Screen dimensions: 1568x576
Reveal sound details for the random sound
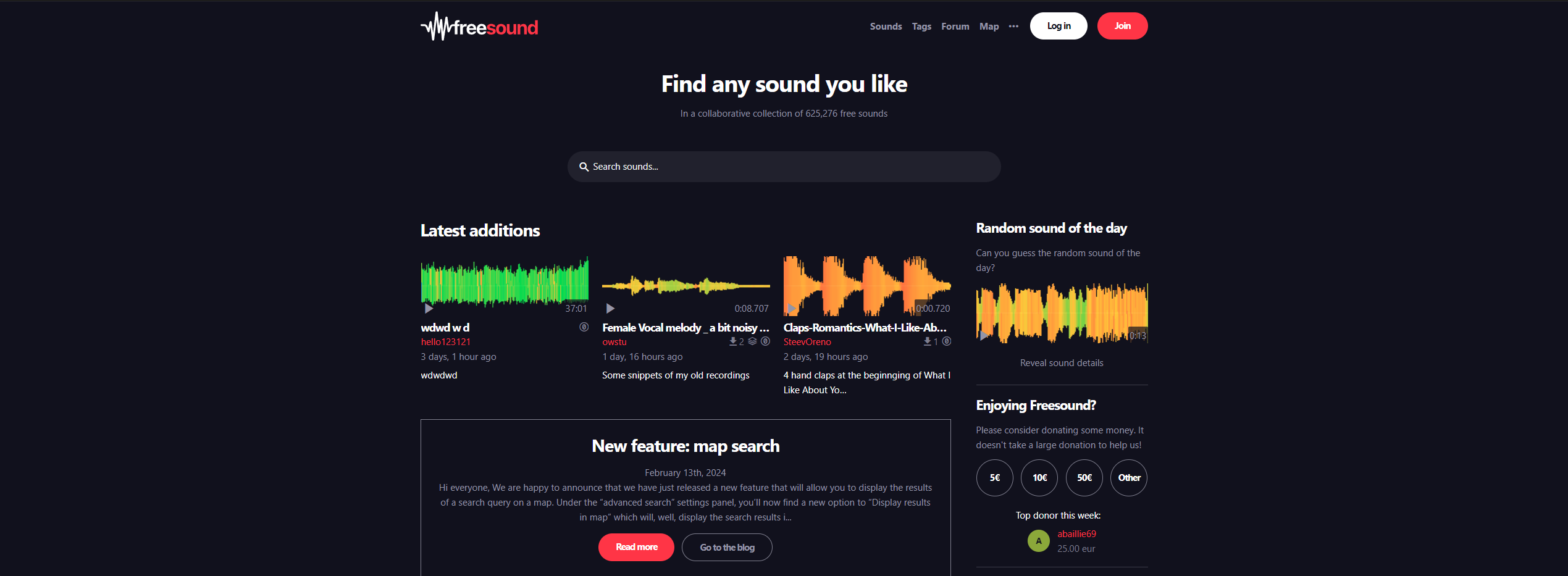pos(1061,363)
